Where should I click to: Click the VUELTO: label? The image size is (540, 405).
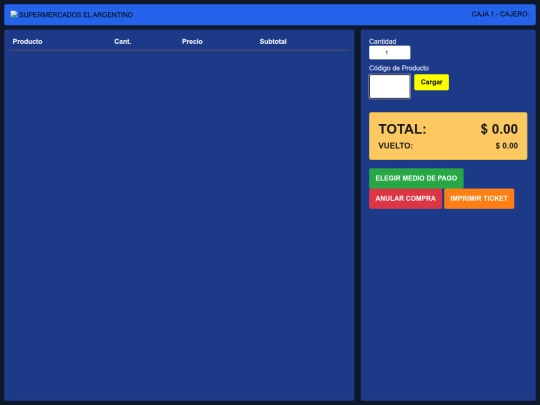395,146
